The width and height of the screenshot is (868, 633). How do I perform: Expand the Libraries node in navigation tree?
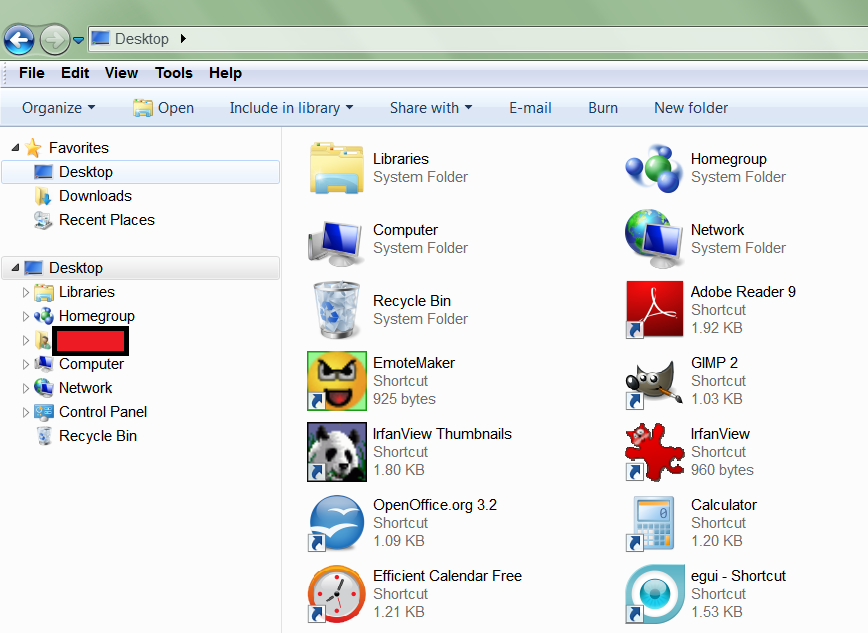[x=26, y=292]
